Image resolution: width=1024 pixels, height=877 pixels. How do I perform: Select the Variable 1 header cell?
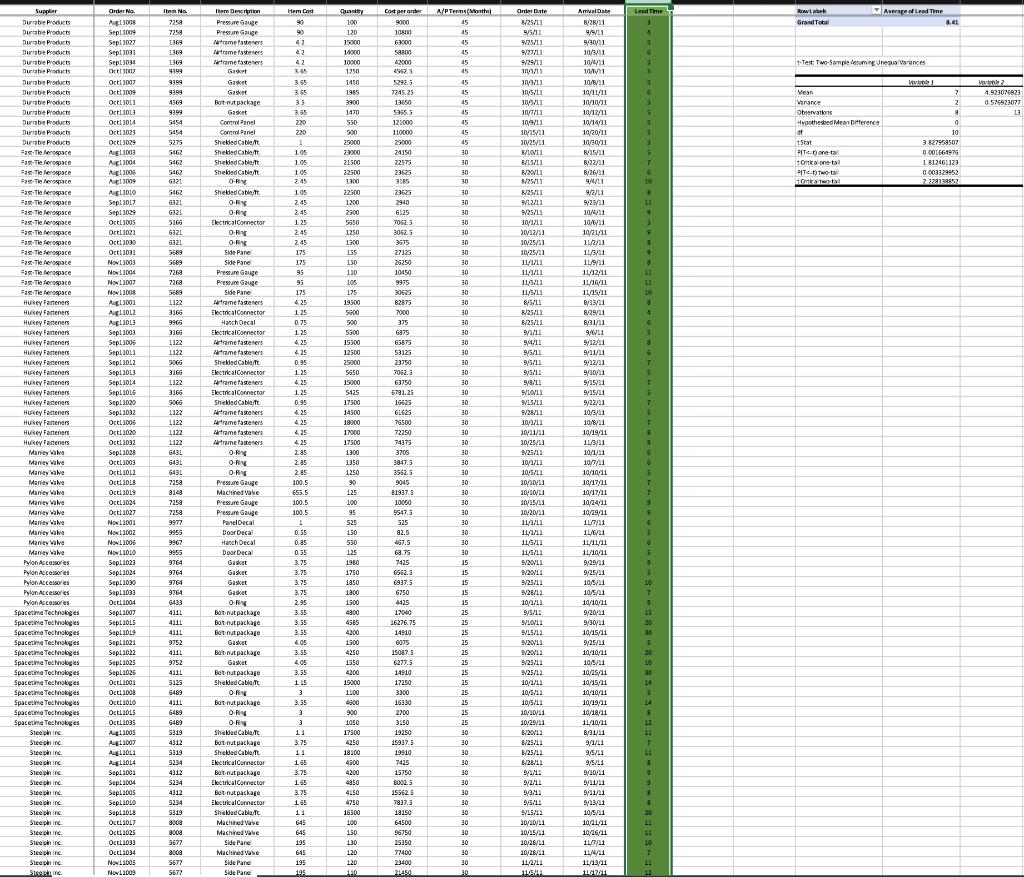921,81
